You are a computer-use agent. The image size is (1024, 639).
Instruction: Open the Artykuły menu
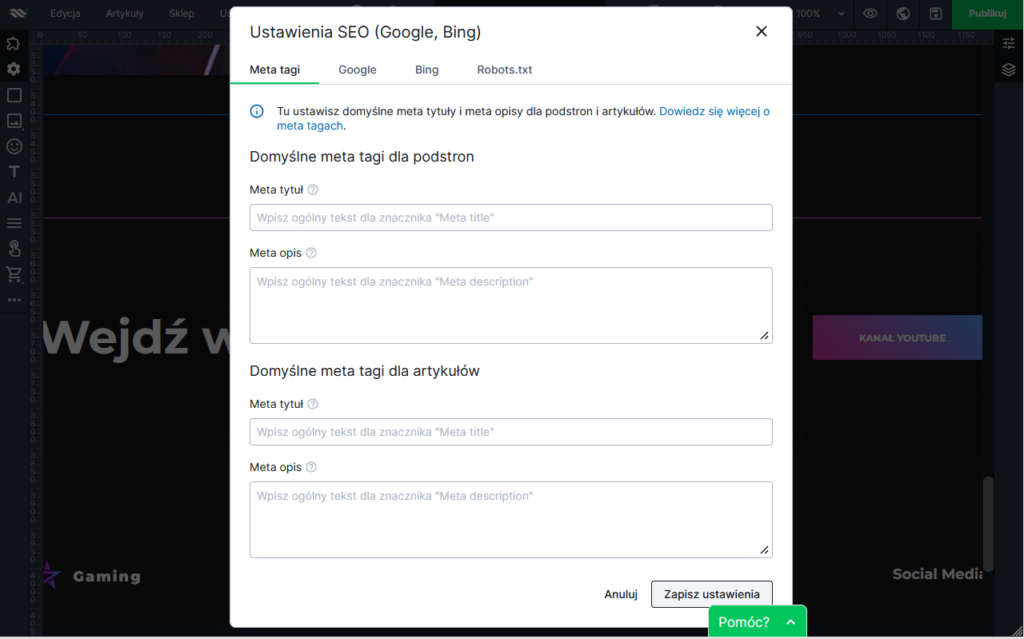[x=124, y=13]
